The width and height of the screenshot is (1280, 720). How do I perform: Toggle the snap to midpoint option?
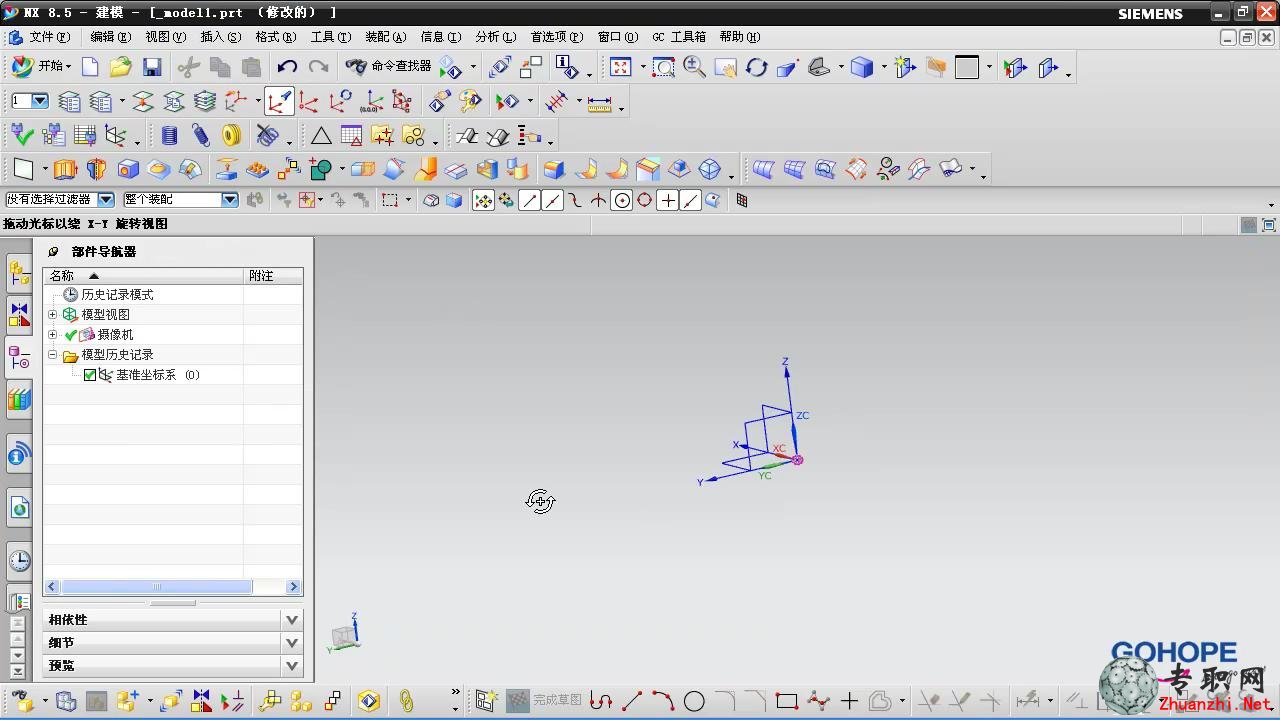coord(552,200)
